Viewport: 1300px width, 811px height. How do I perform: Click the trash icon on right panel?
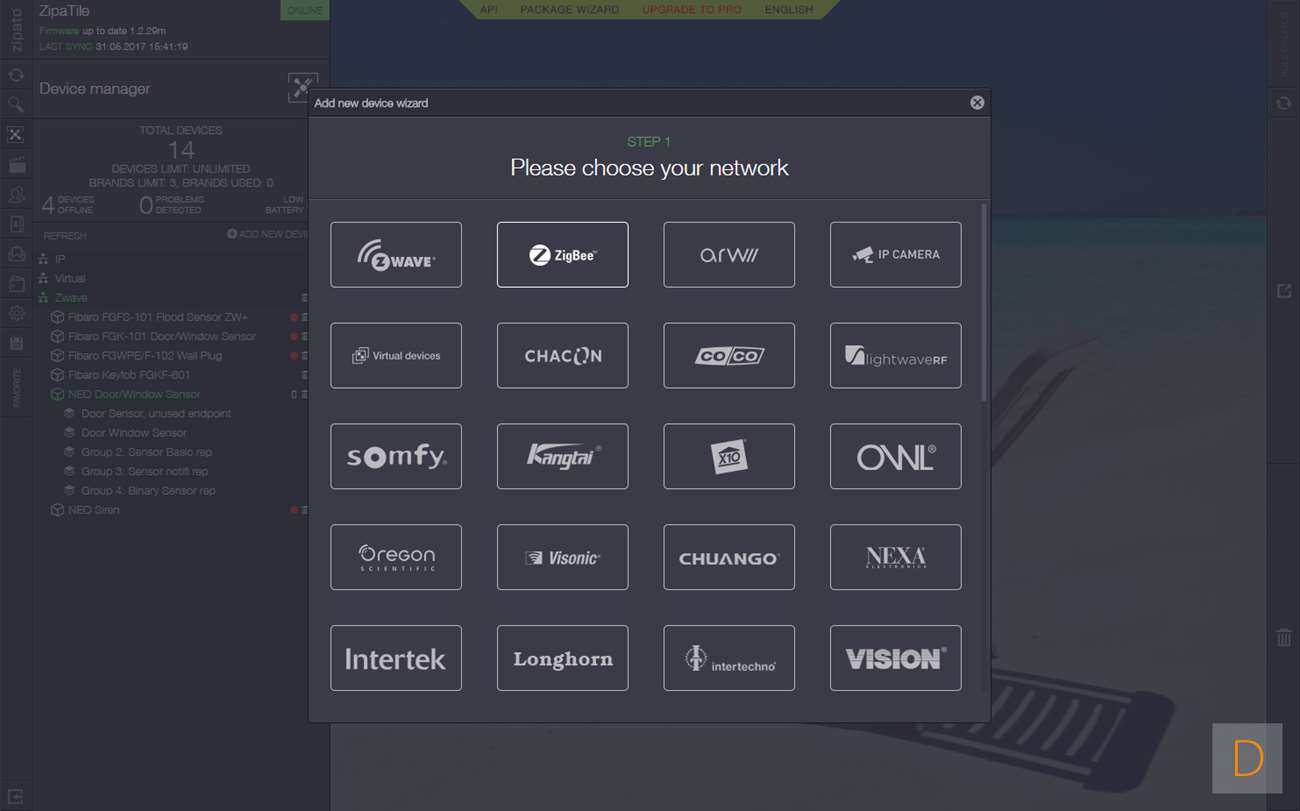pyautogui.click(x=1284, y=637)
